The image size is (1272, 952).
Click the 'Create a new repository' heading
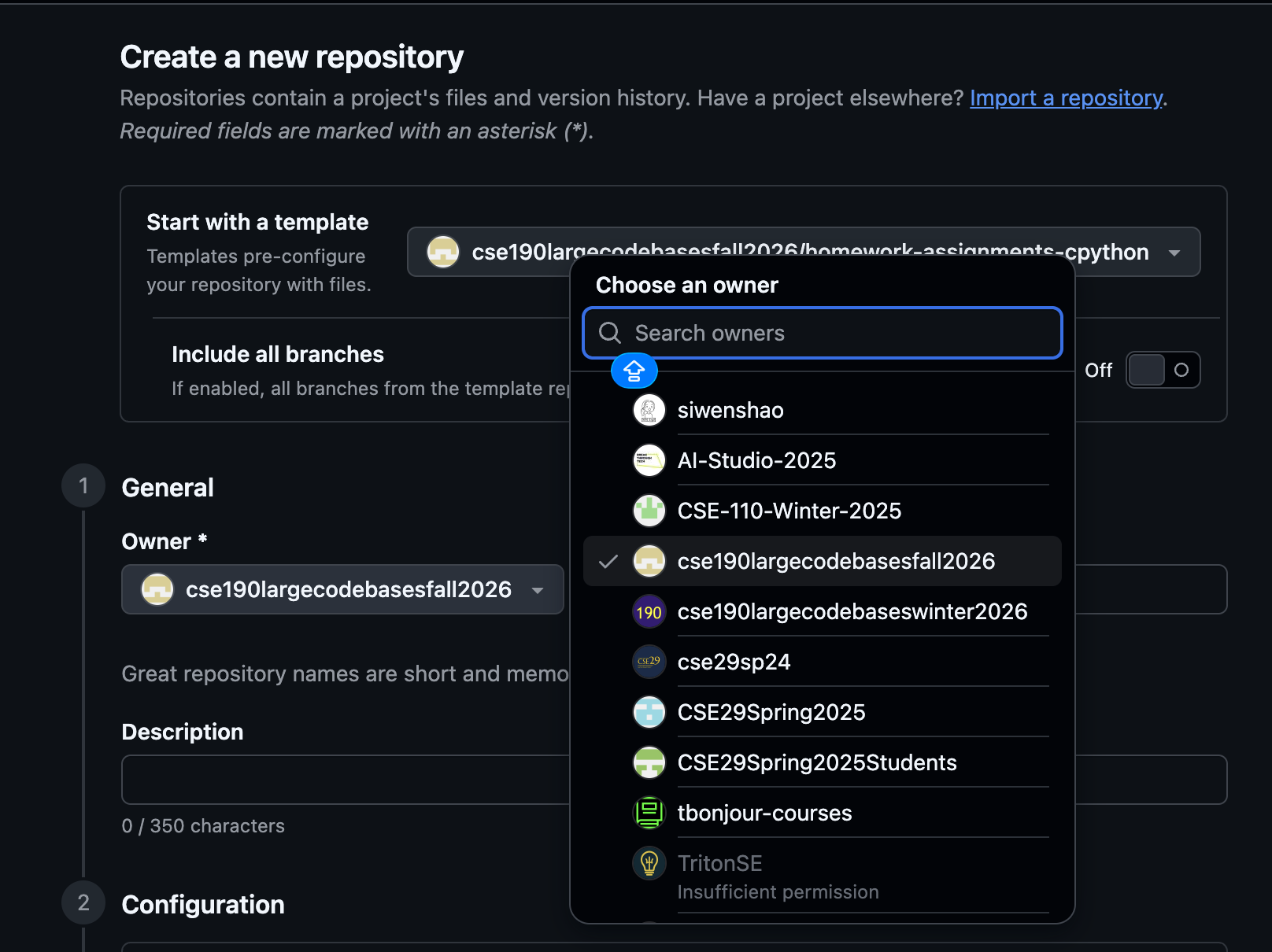[292, 57]
